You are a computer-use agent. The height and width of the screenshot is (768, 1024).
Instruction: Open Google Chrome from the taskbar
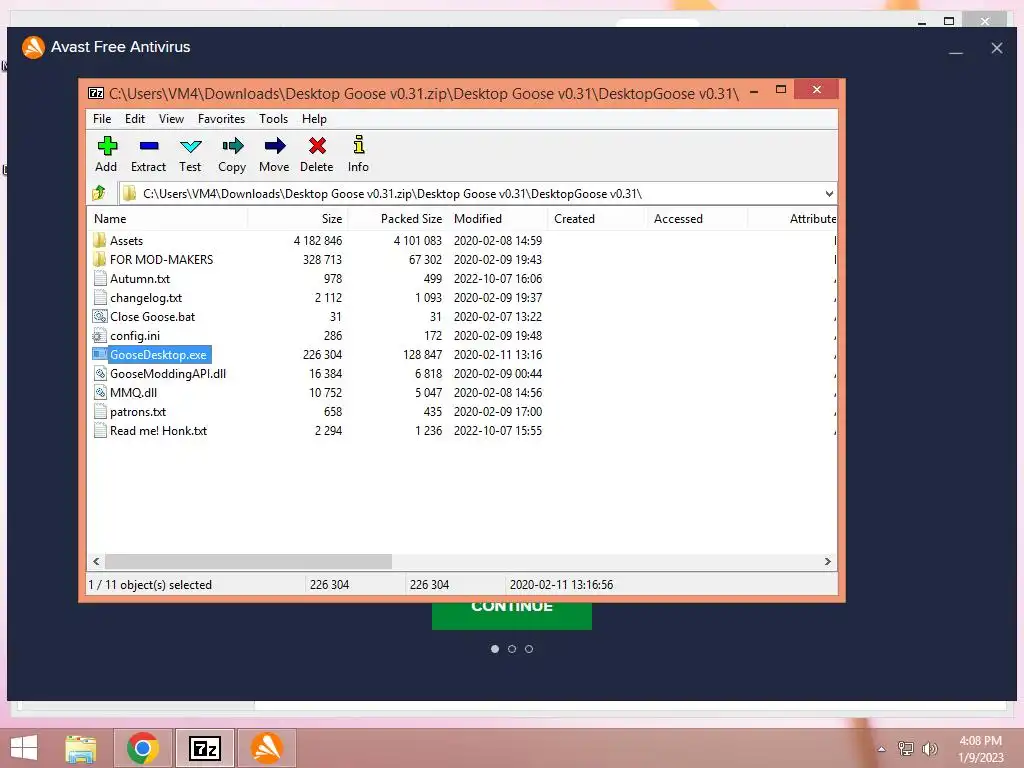[x=143, y=748]
